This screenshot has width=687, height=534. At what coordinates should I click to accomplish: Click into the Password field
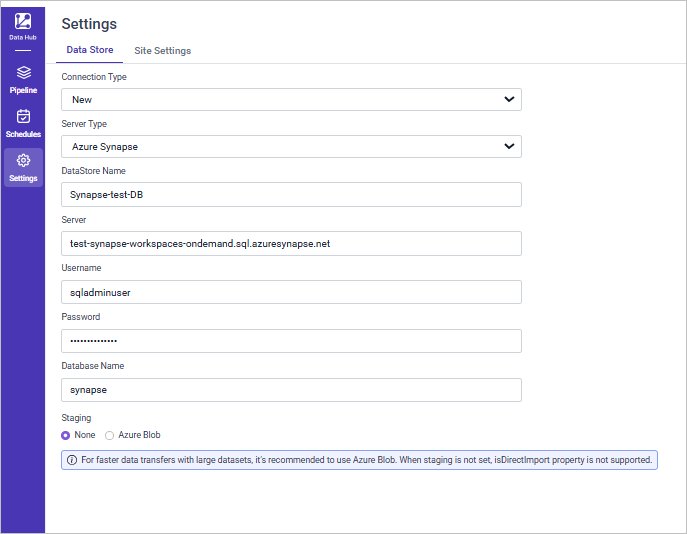click(290, 341)
